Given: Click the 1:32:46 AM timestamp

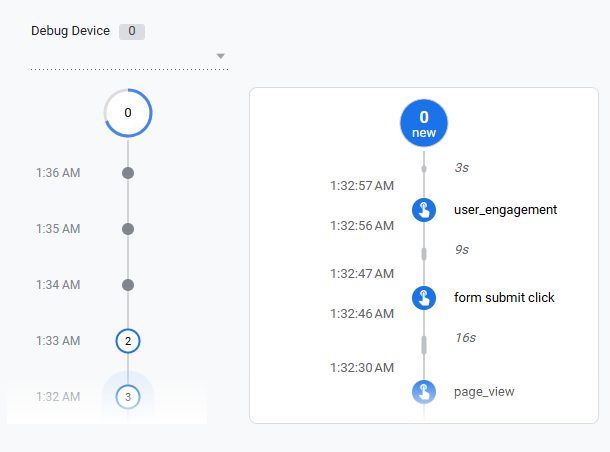Looking at the screenshot, I should [x=362, y=314].
